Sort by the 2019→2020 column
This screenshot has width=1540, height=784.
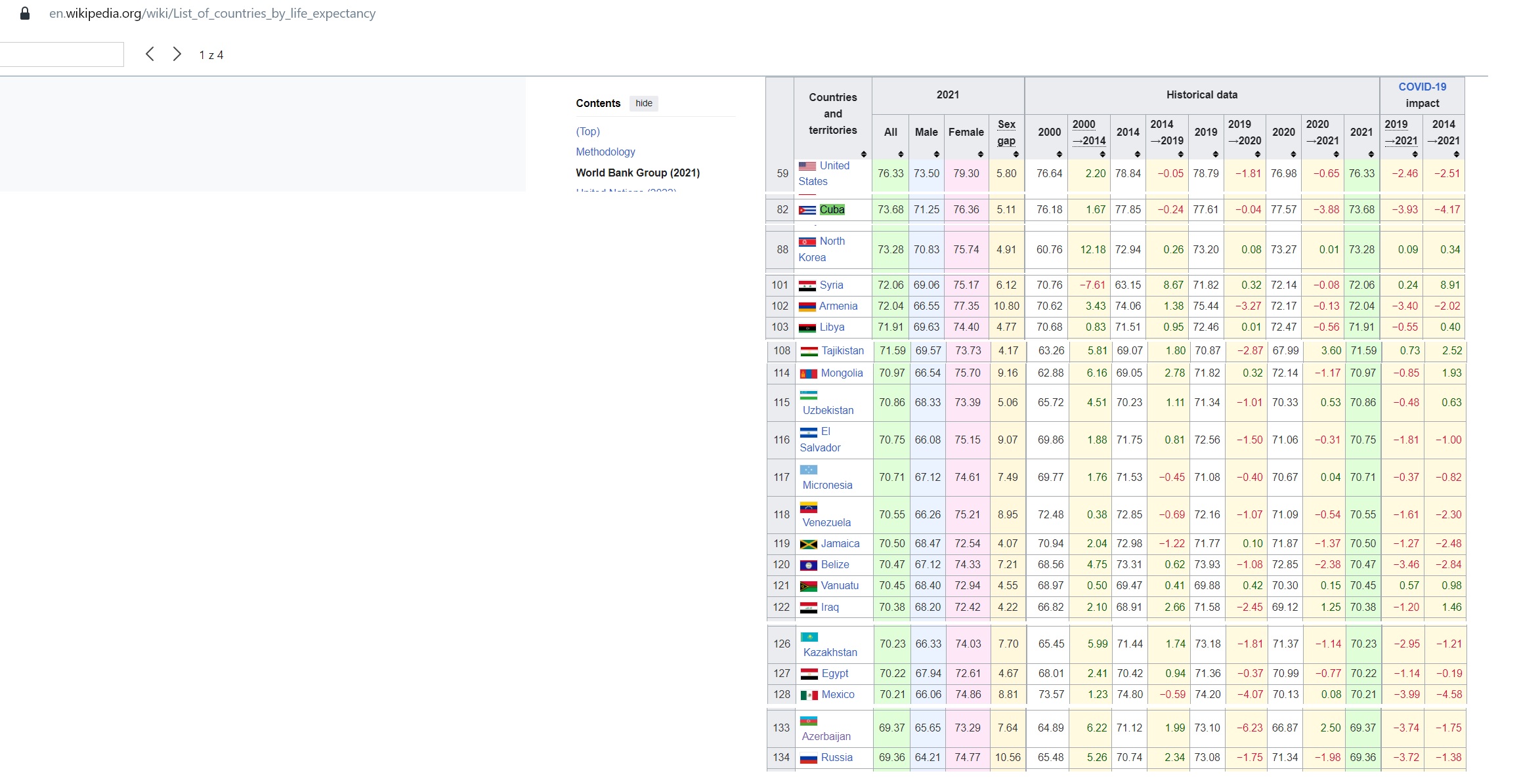(1258, 154)
